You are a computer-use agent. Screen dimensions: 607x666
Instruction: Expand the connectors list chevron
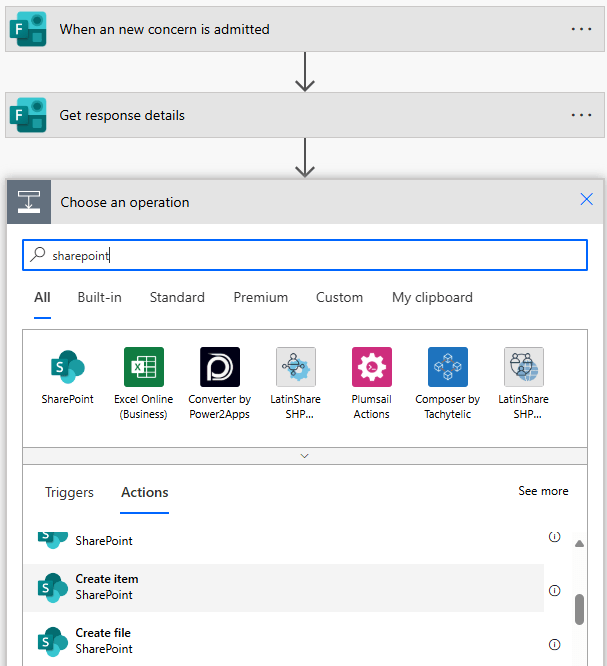tap(305, 456)
